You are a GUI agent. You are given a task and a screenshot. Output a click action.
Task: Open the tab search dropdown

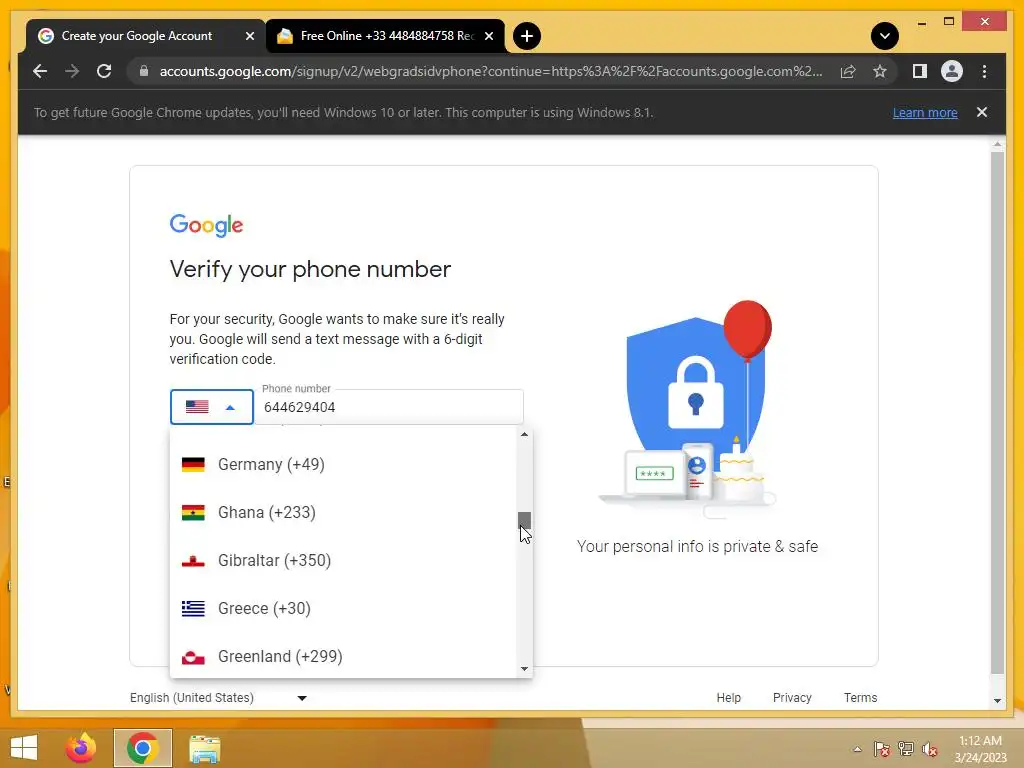point(884,36)
